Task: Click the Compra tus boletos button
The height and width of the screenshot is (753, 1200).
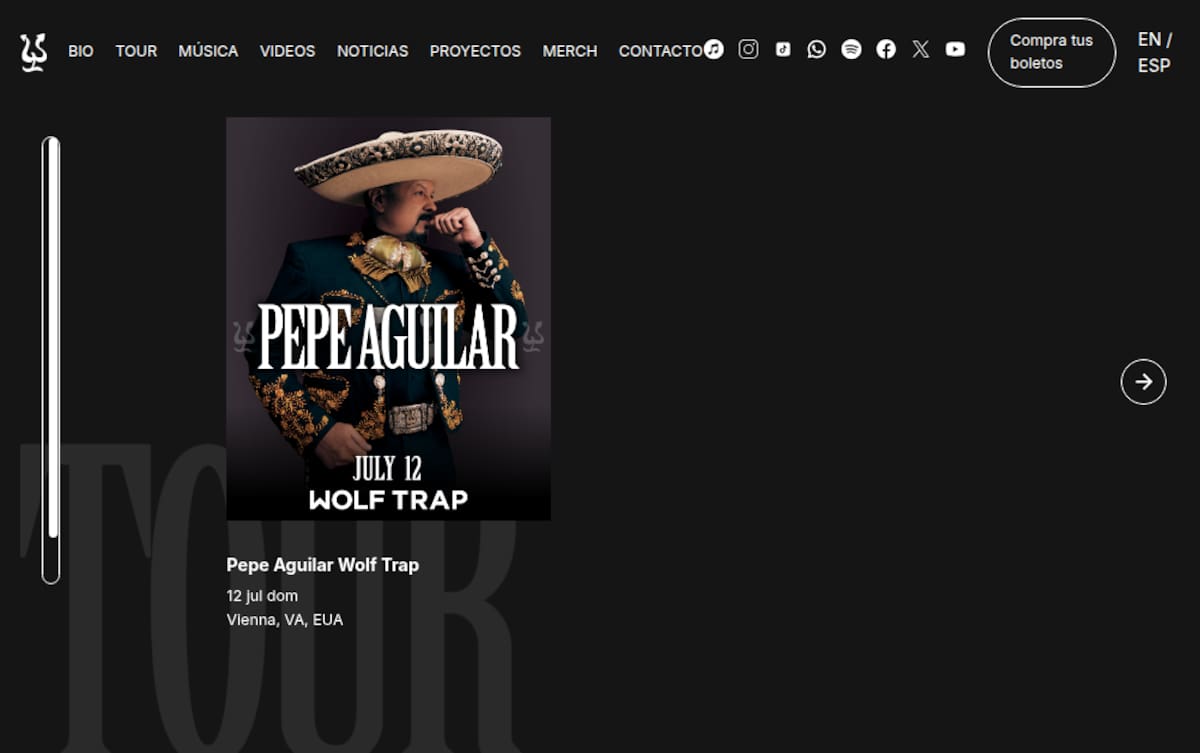Action: (x=1052, y=52)
